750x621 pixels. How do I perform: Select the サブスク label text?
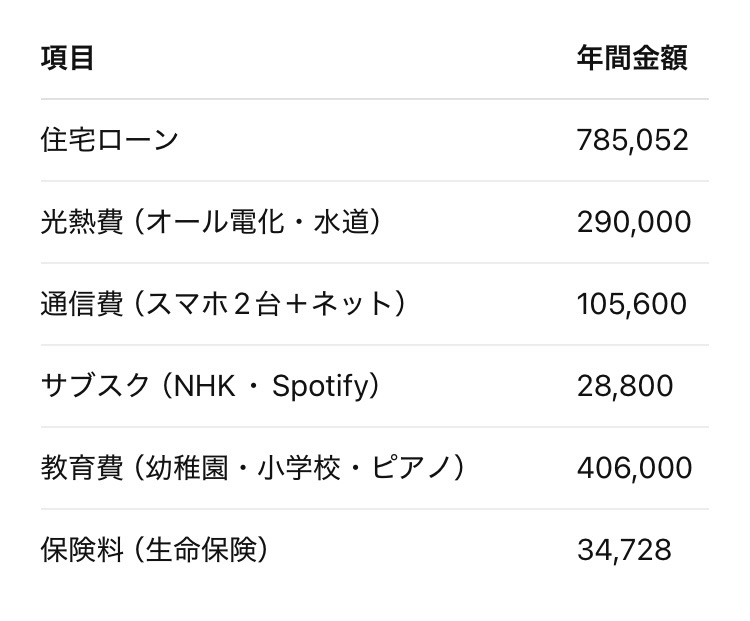click(x=95, y=385)
